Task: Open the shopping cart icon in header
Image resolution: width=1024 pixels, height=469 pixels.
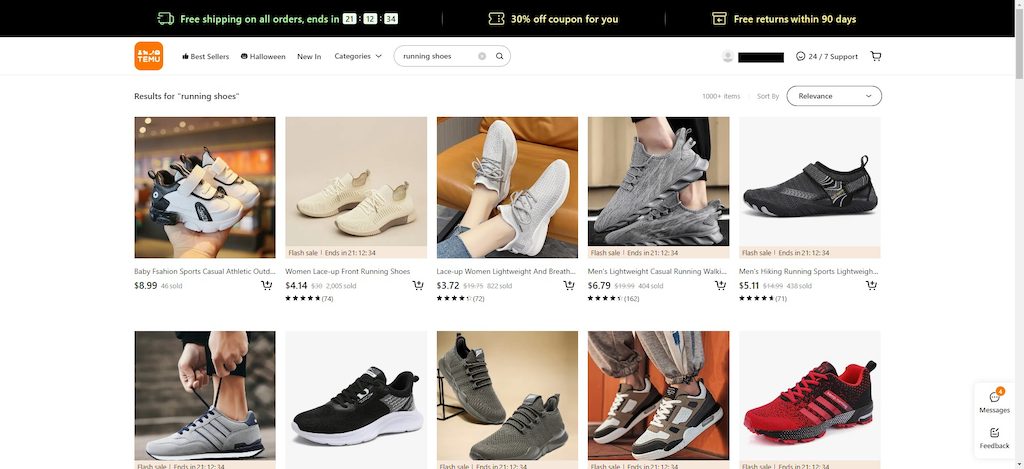Action: pyautogui.click(x=876, y=56)
